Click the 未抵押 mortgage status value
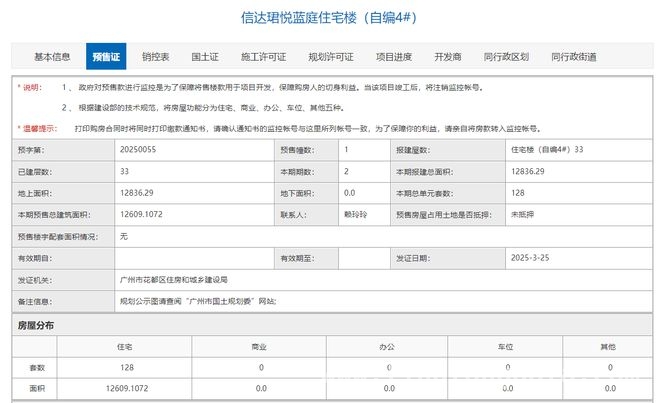660x403 pixels. point(522,214)
